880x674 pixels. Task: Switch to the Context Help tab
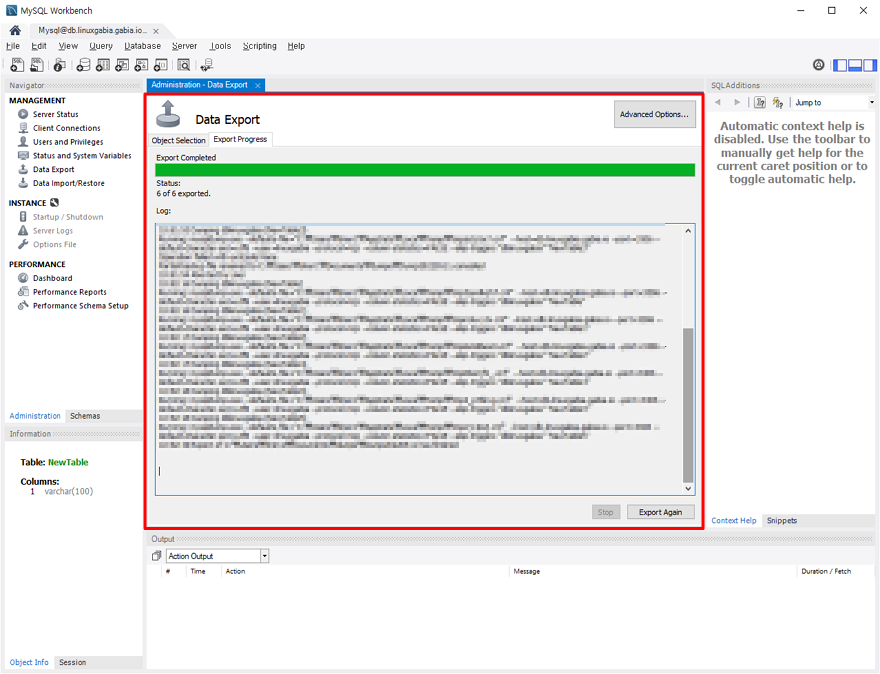tap(734, 521)
